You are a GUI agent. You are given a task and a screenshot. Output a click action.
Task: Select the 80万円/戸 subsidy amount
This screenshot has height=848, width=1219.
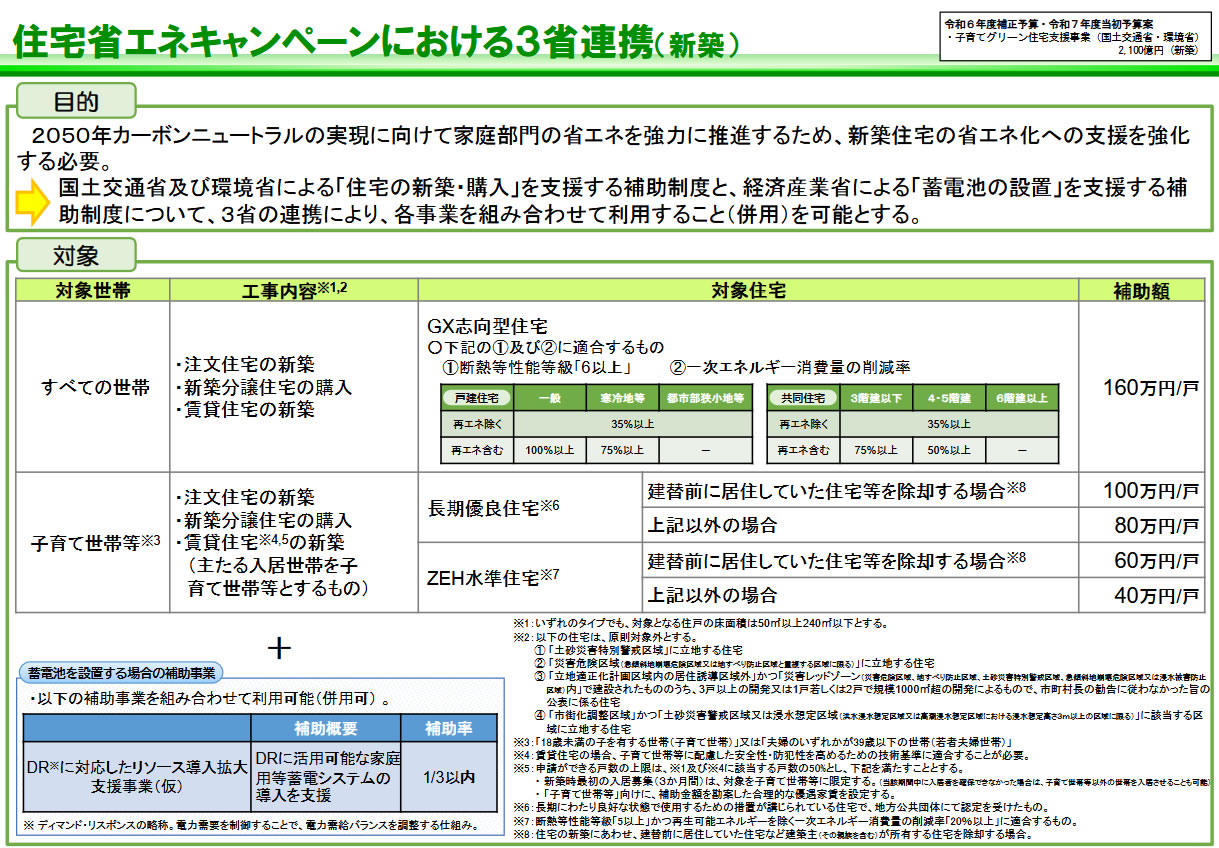click(1157, 525)
